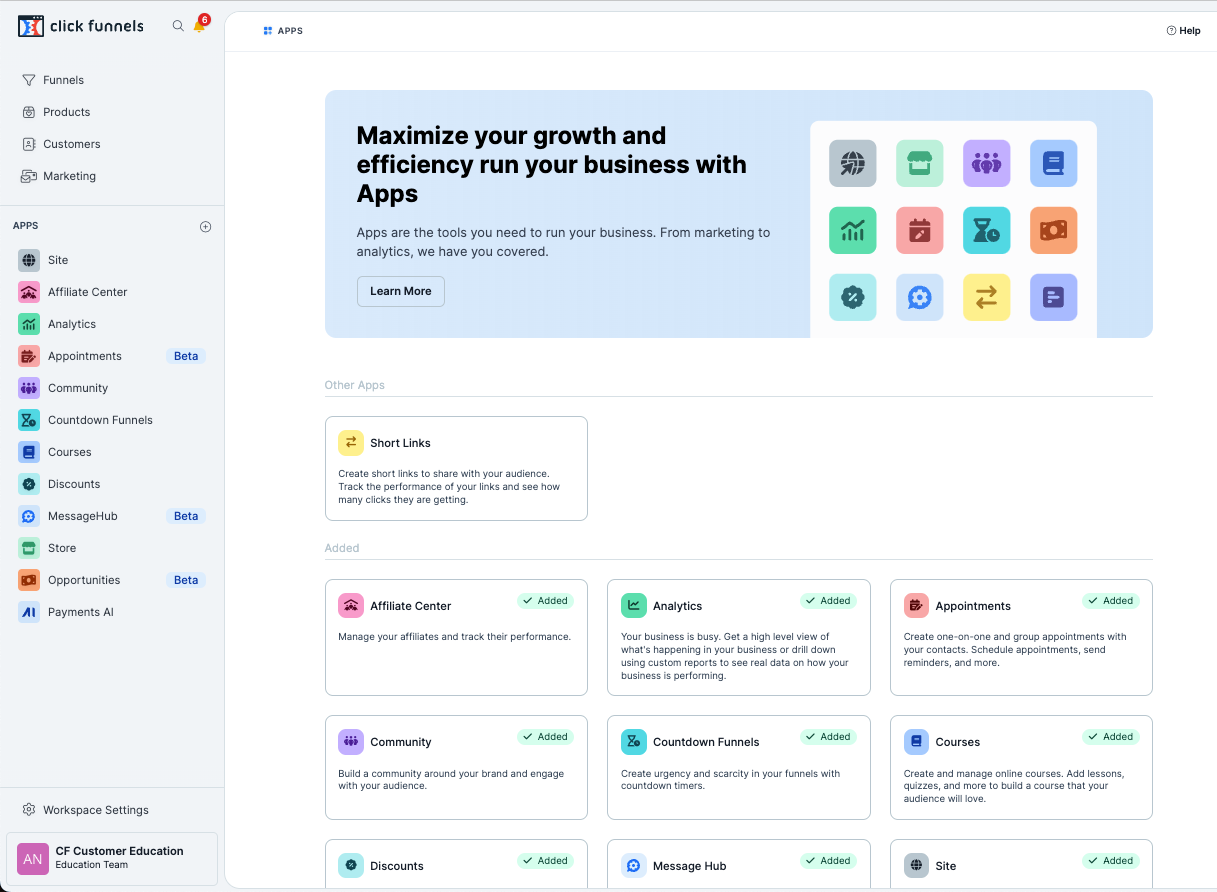1217x892 pixels.
Task: Toggle the Added badge on Site card
Action: click(x=1110, y=860)
